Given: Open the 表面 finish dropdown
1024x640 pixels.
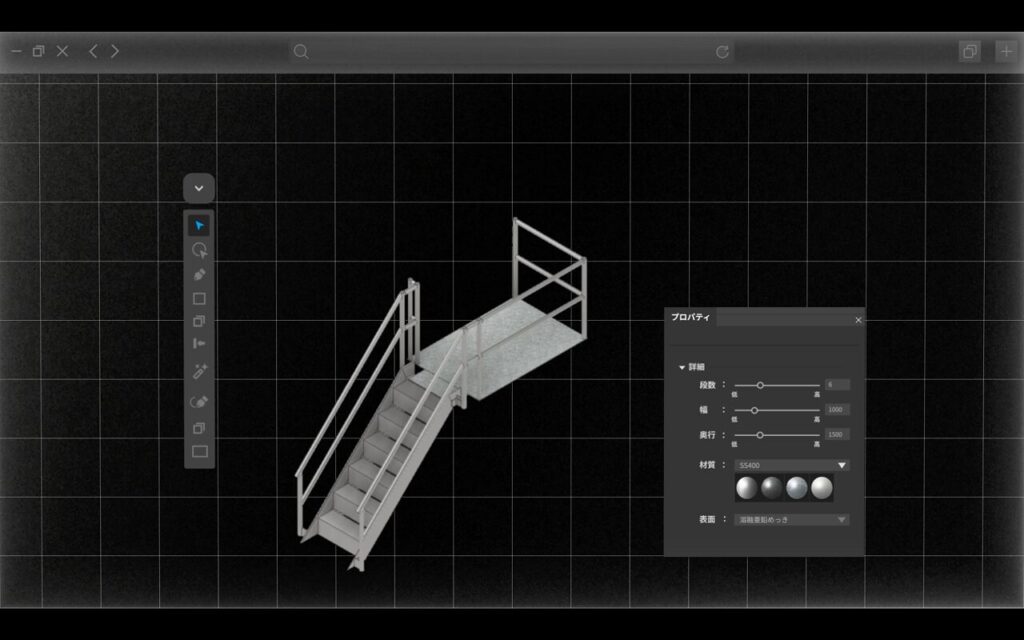Looking at the screenshot, I should coord(841,520).
